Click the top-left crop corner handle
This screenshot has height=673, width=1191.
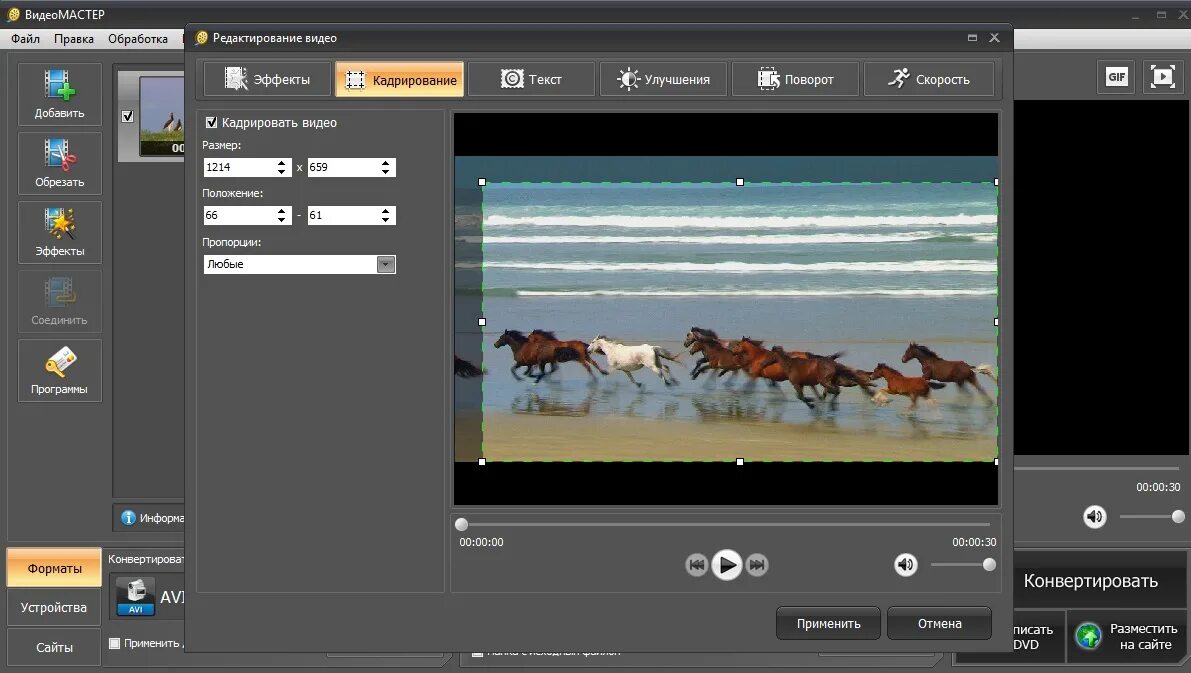[482, 182]
